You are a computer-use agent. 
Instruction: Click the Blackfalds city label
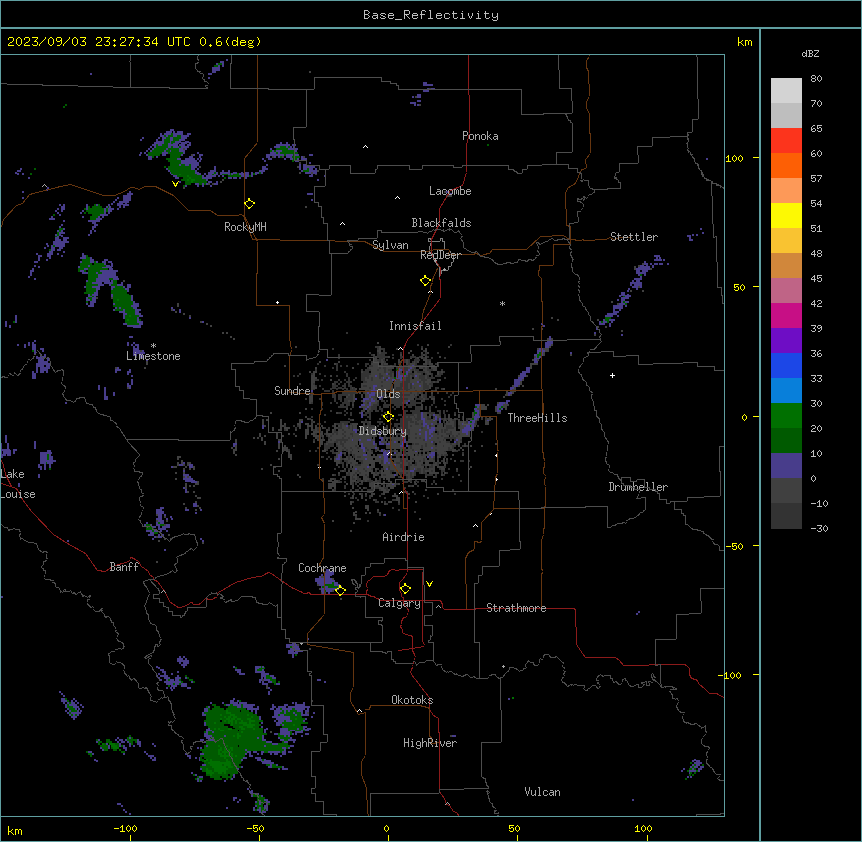point(441,223)
